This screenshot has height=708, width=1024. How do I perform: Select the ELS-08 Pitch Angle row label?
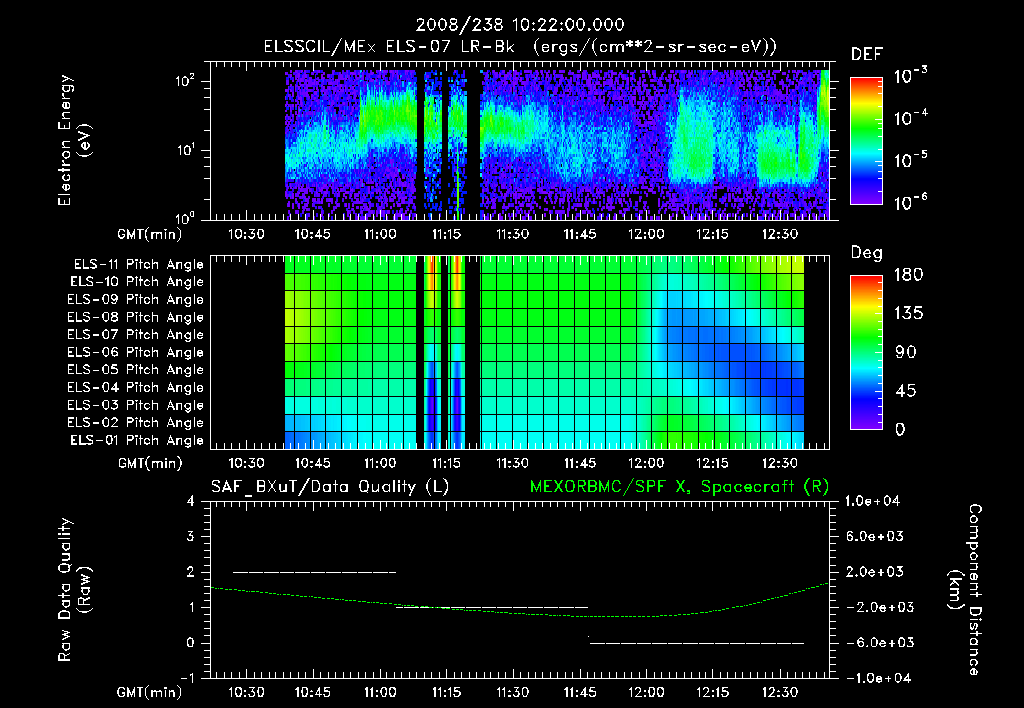(135, 317)
